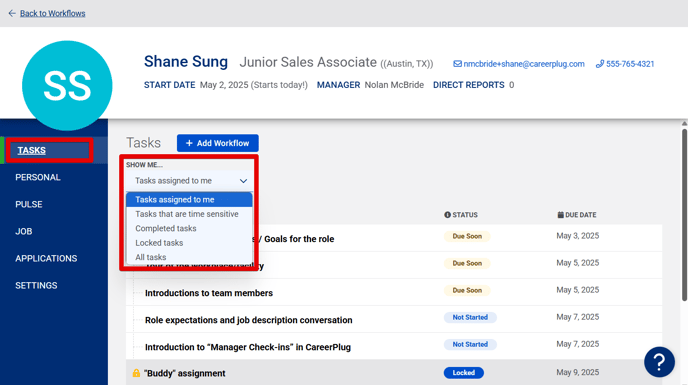Choose Completed tasks option

coord(189,229)
